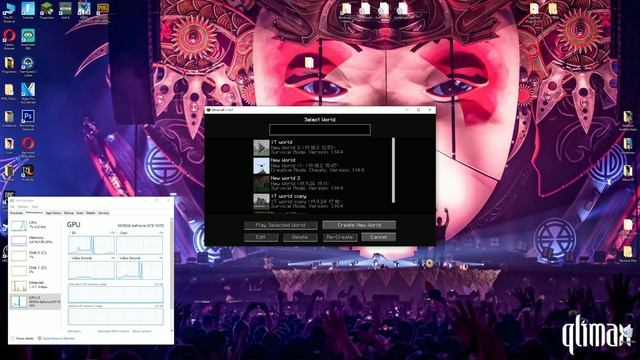The image size is (640, 360).
Task: Select the New World thumbnail image
Action: pyautogui.click(x=261, y=165)
